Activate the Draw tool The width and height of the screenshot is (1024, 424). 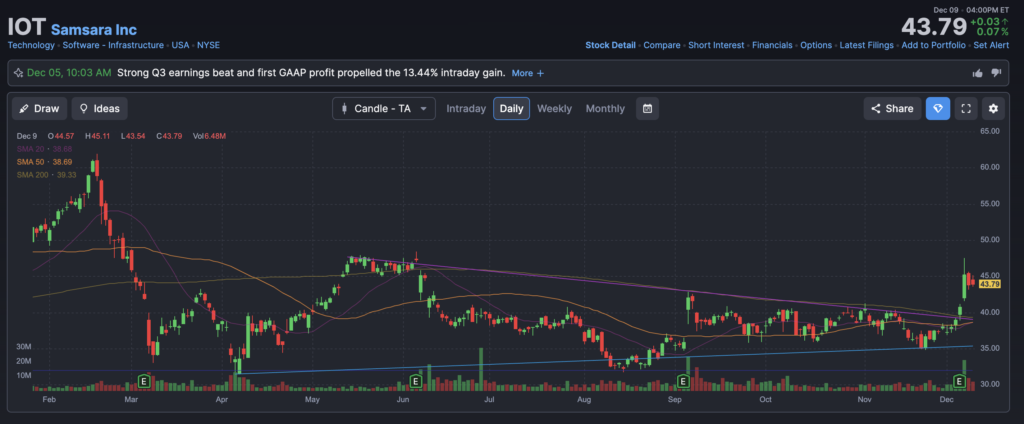pos(37,108)
